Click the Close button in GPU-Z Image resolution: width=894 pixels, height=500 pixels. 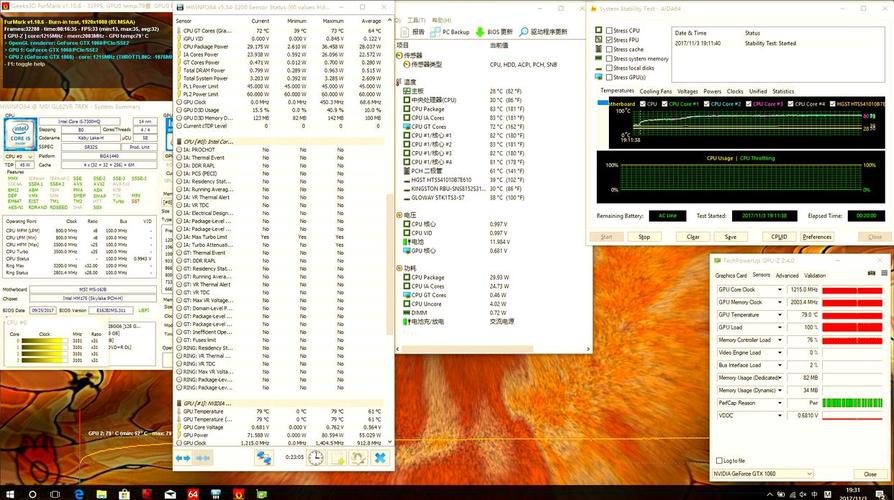870,474
